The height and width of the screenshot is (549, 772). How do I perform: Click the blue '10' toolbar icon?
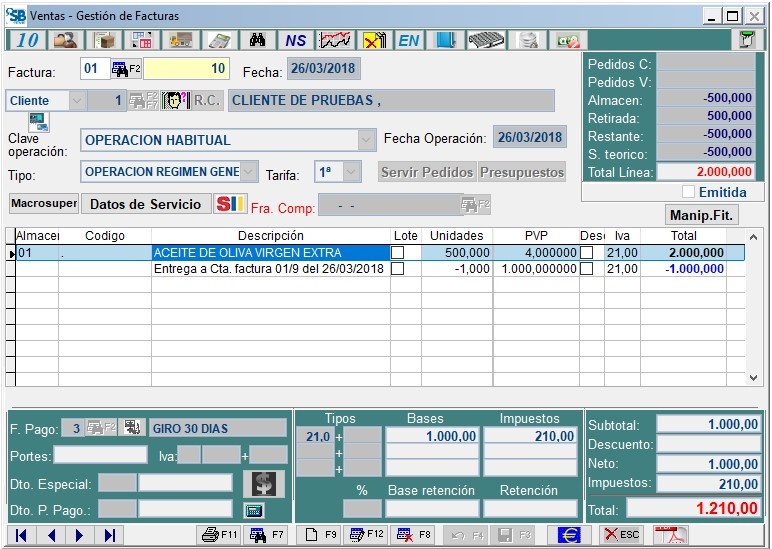click(x=27, y=40)
